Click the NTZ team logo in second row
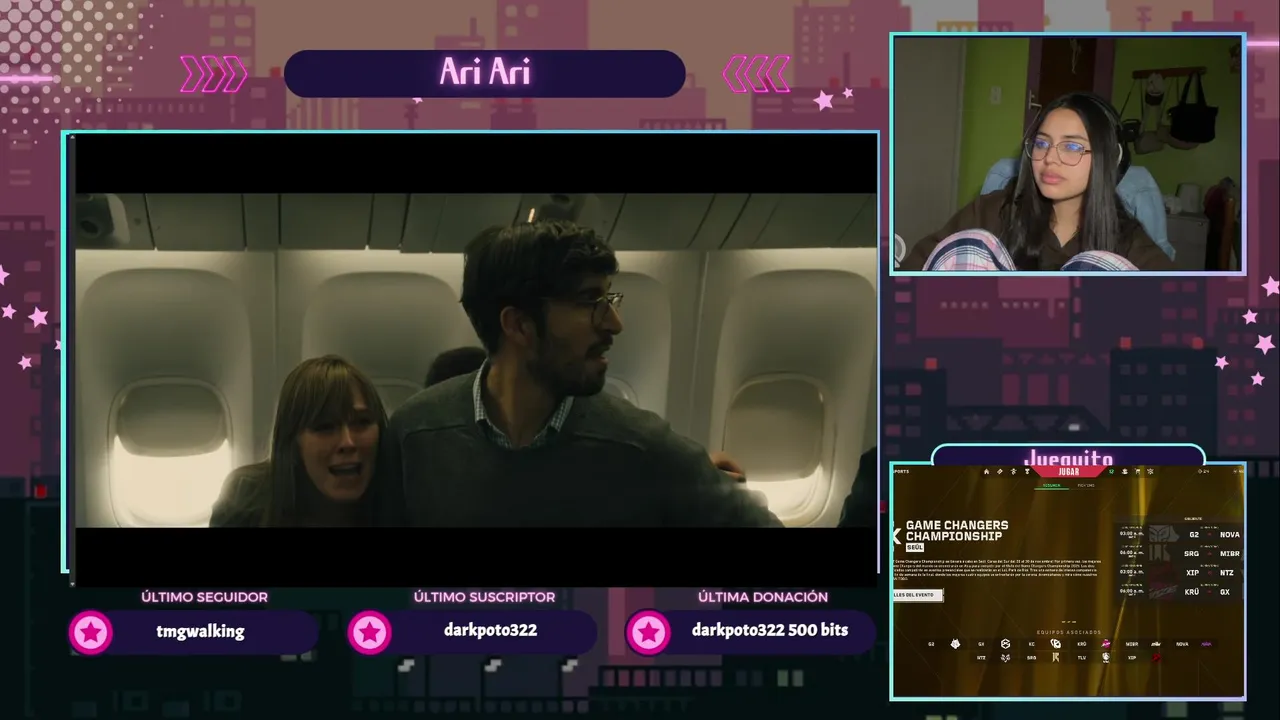 (1006, 658)
